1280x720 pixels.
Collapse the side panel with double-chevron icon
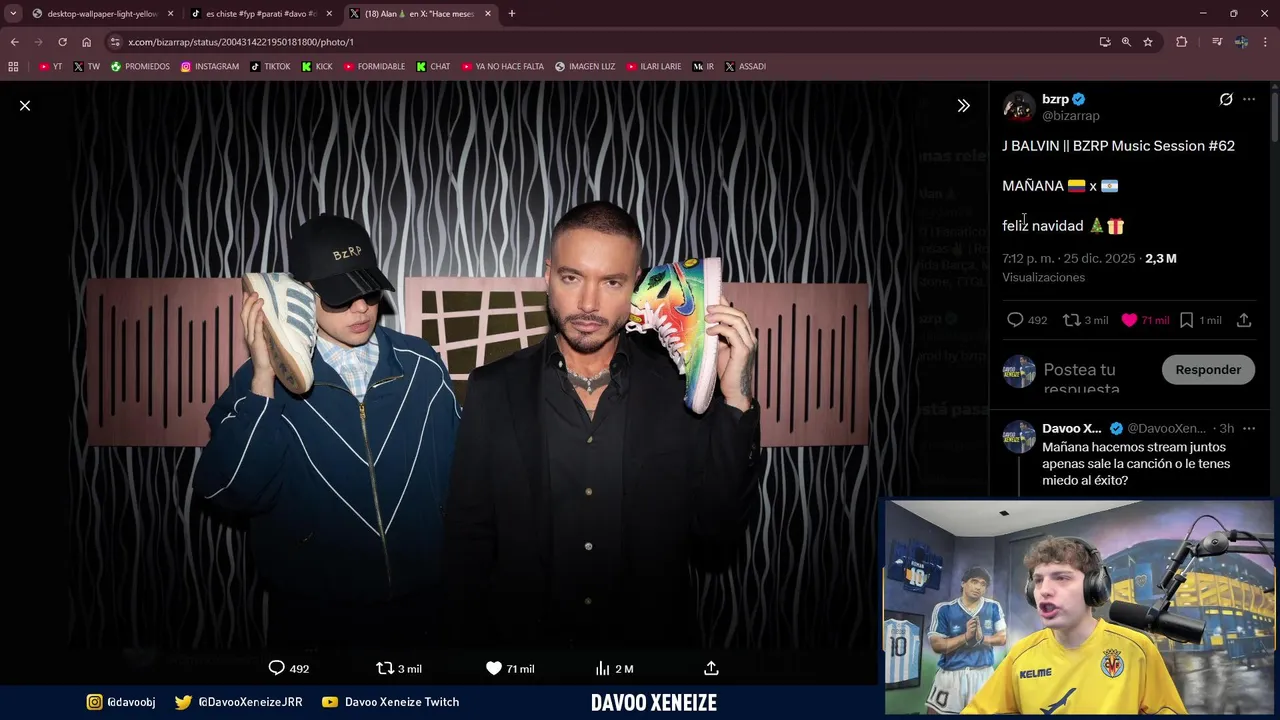click(963, 105)
